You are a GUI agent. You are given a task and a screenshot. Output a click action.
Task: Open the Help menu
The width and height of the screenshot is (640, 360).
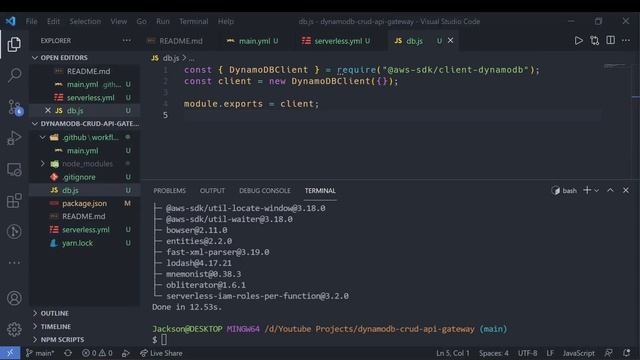225,21
